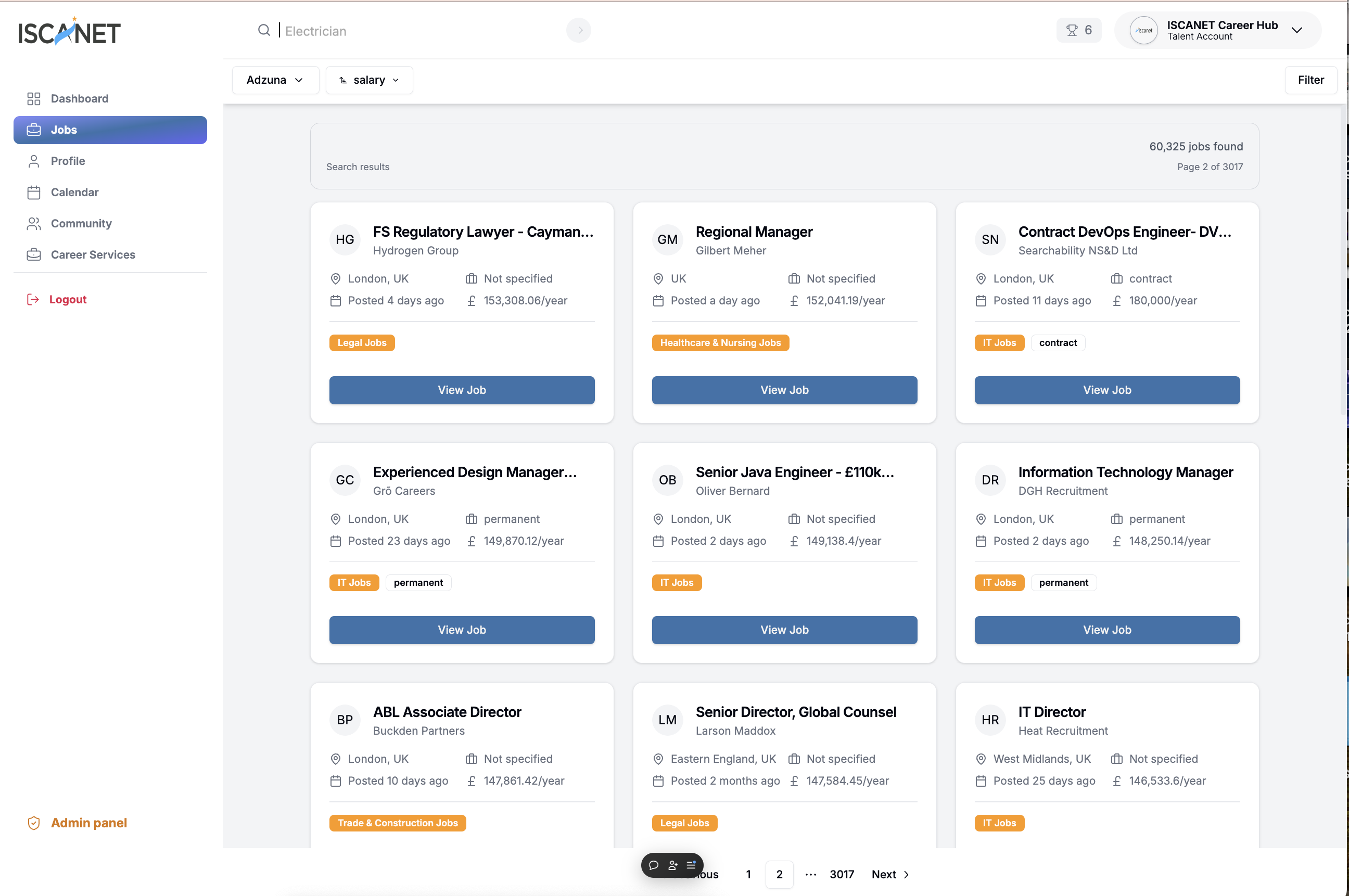Expand the account menu chevron

[x=1297, y=30]
